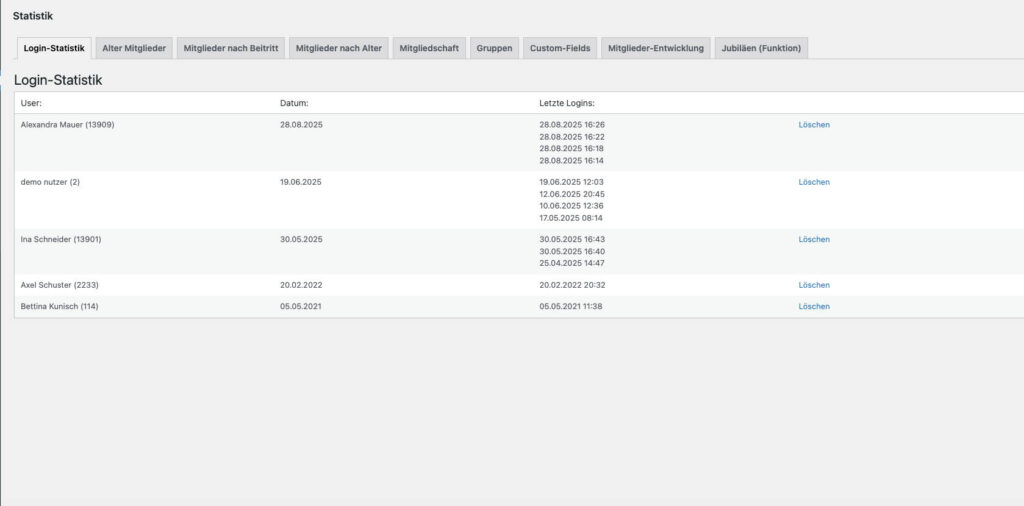Select the Alexandra Mauer (13909) user cell
Image resolution: width=1024 pixels, height=506 pixels.
click(67, 125)
